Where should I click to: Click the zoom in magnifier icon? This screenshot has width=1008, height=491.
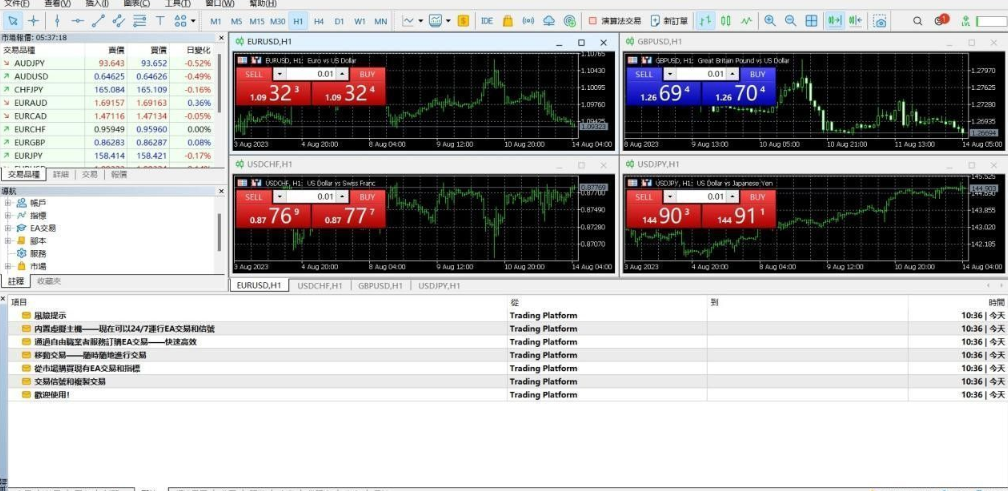[769, 20]
